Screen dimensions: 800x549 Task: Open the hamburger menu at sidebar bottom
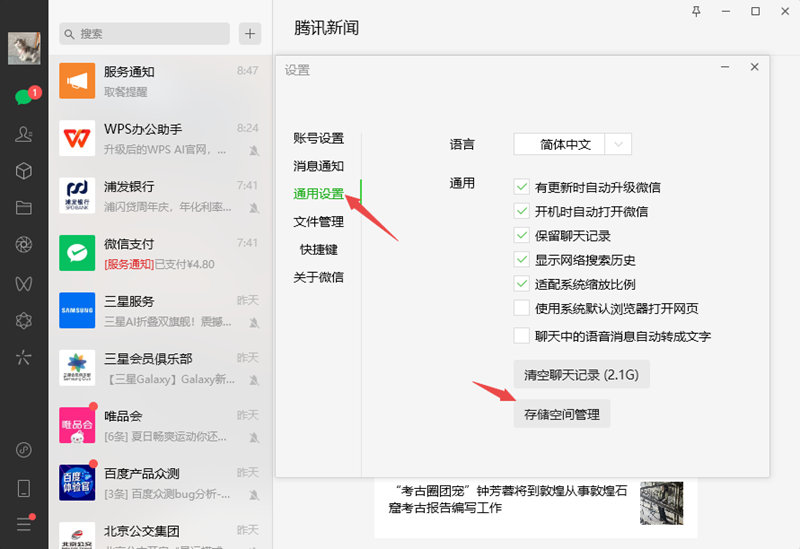(24, 523)
